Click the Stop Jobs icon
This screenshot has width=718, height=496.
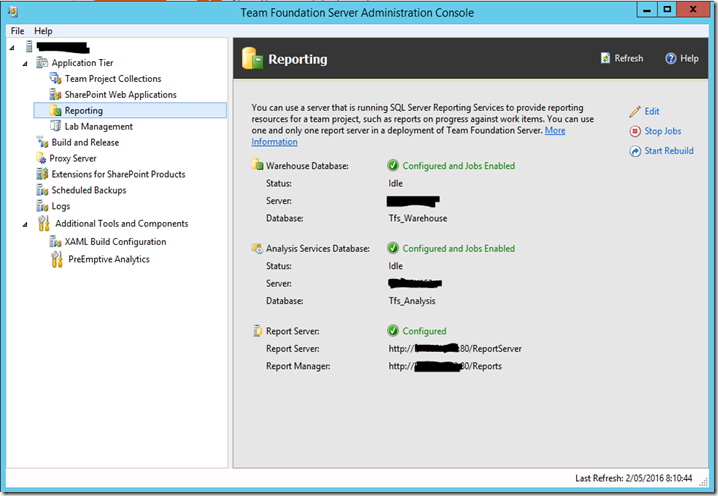coord(635,131)
